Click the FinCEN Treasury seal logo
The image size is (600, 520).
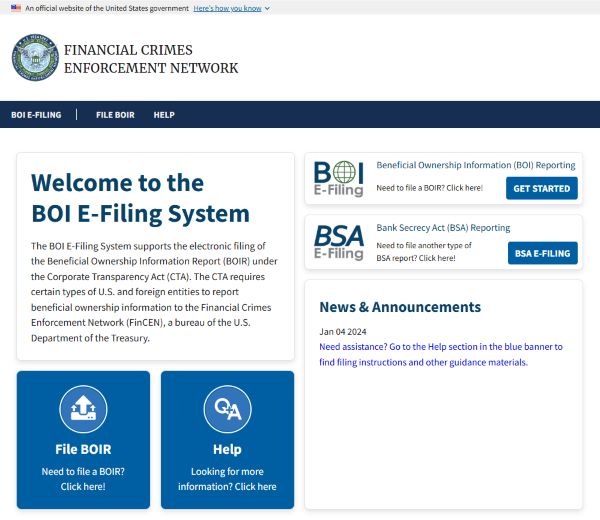35,60
